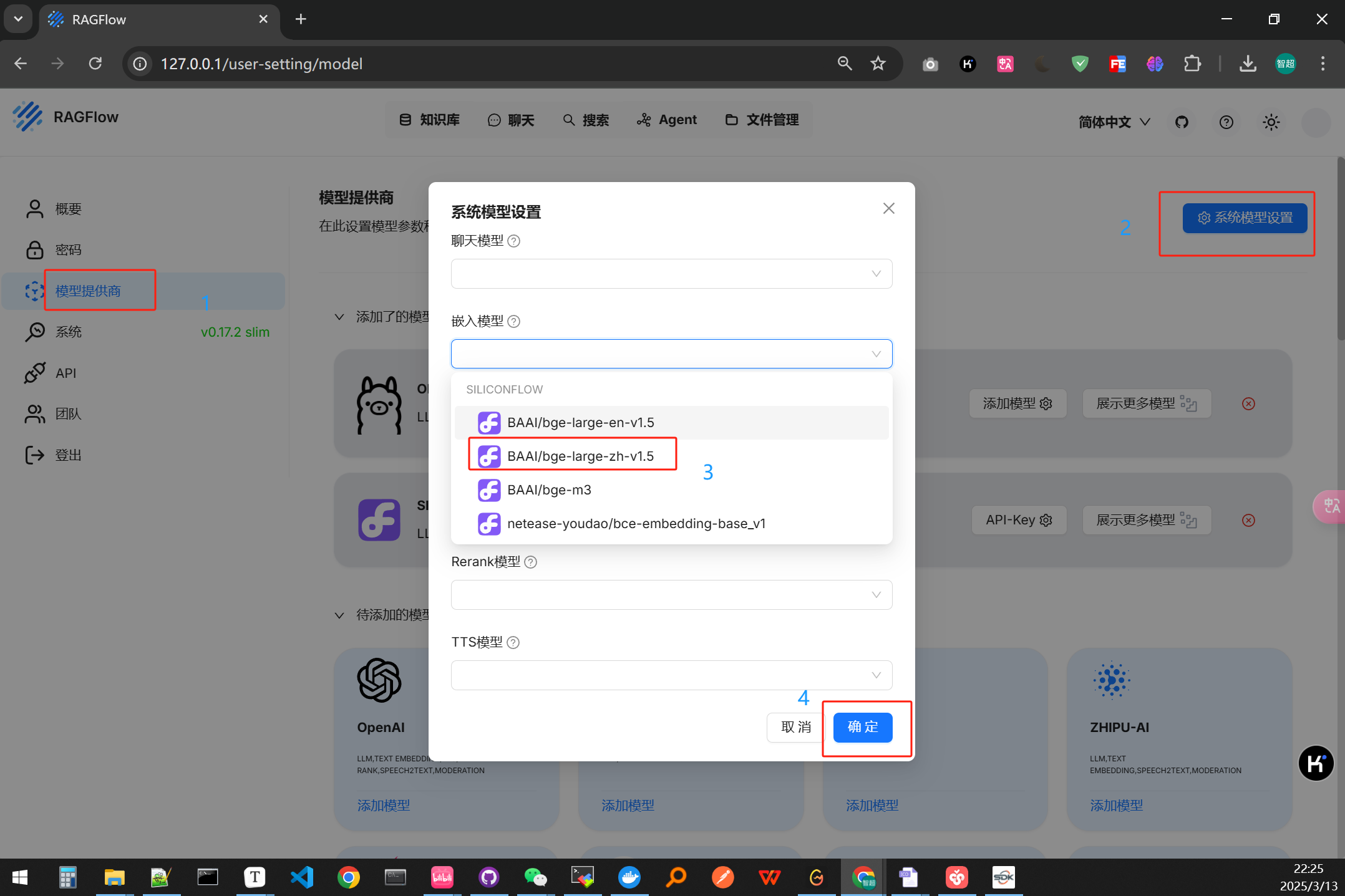
Task: Collapse the 待添加的模型 section chevron
Action: pos(339,615)
